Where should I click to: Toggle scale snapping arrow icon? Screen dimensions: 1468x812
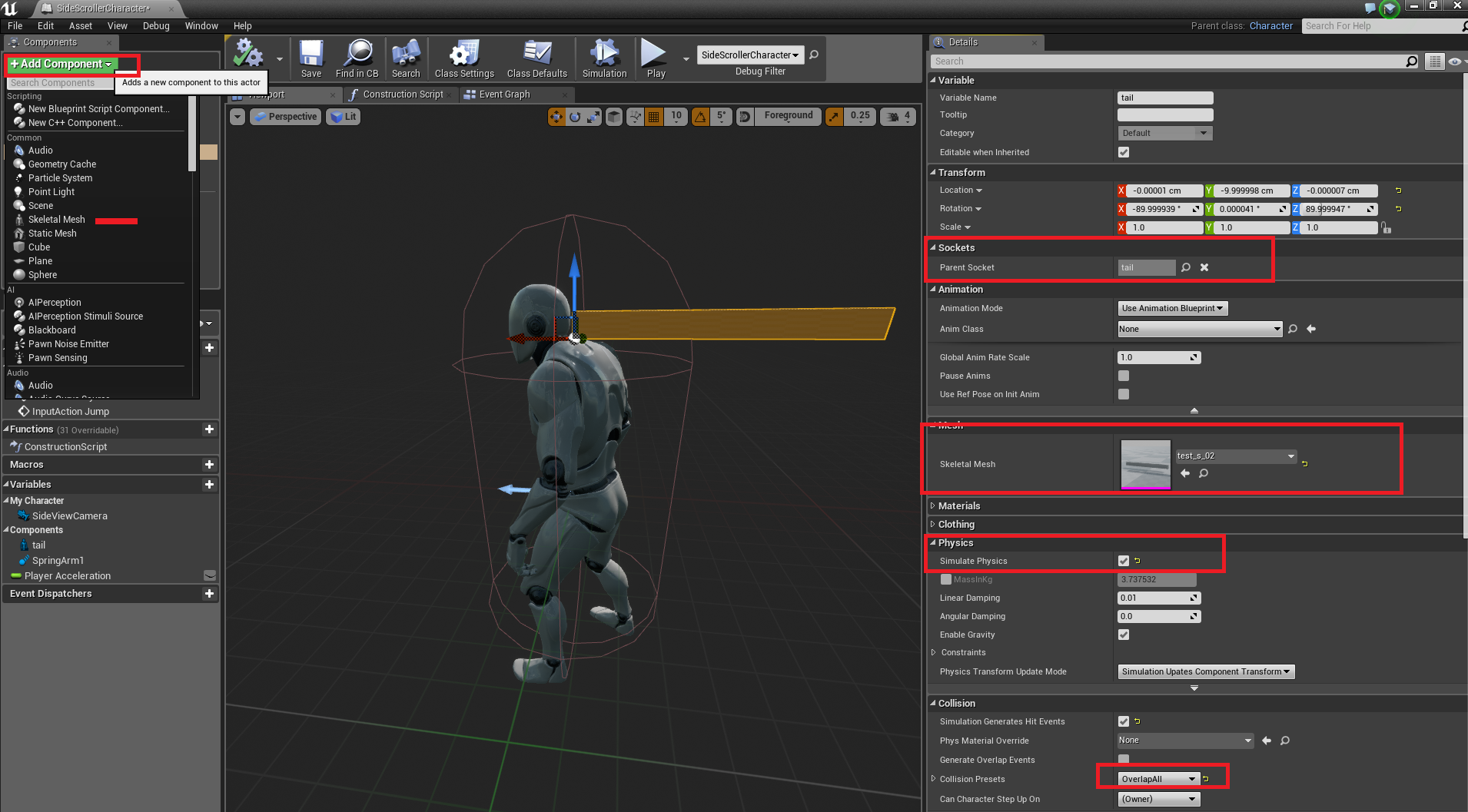[834, 117]
